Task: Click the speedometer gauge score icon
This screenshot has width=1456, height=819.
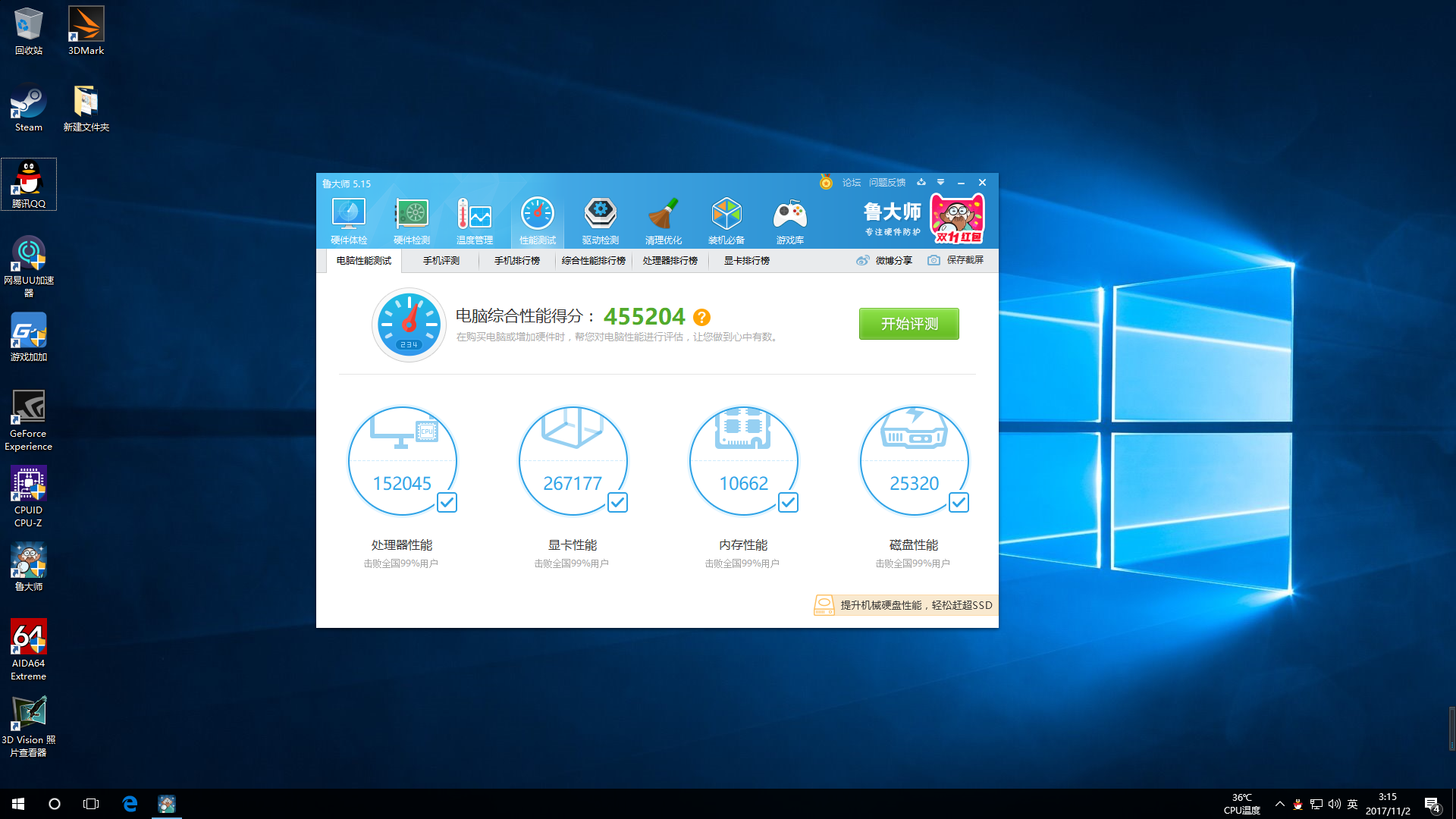Action: coord(409,325)
